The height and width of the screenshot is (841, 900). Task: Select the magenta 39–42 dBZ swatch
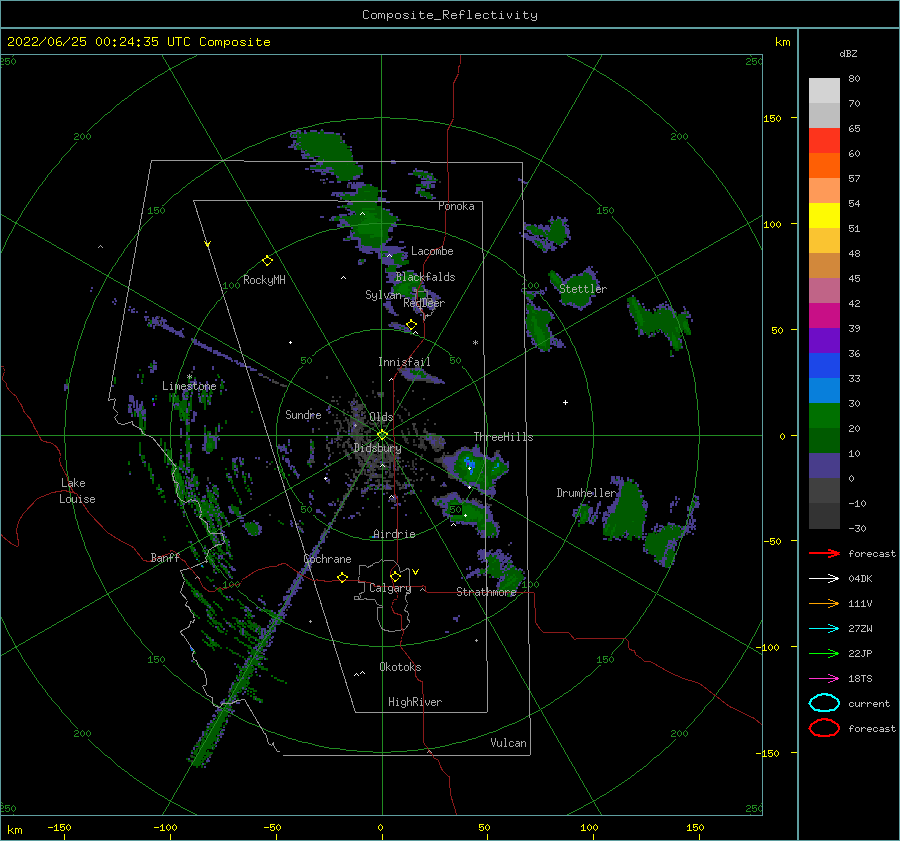tap(824, 316)
